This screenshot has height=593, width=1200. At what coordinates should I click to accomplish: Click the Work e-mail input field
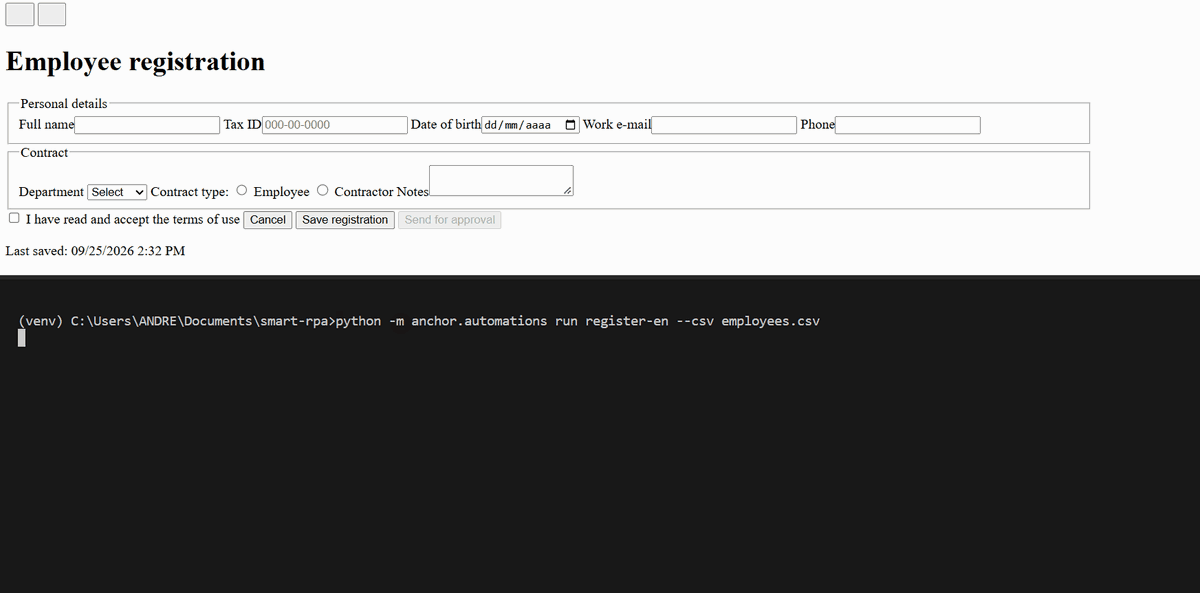point(724,125)
